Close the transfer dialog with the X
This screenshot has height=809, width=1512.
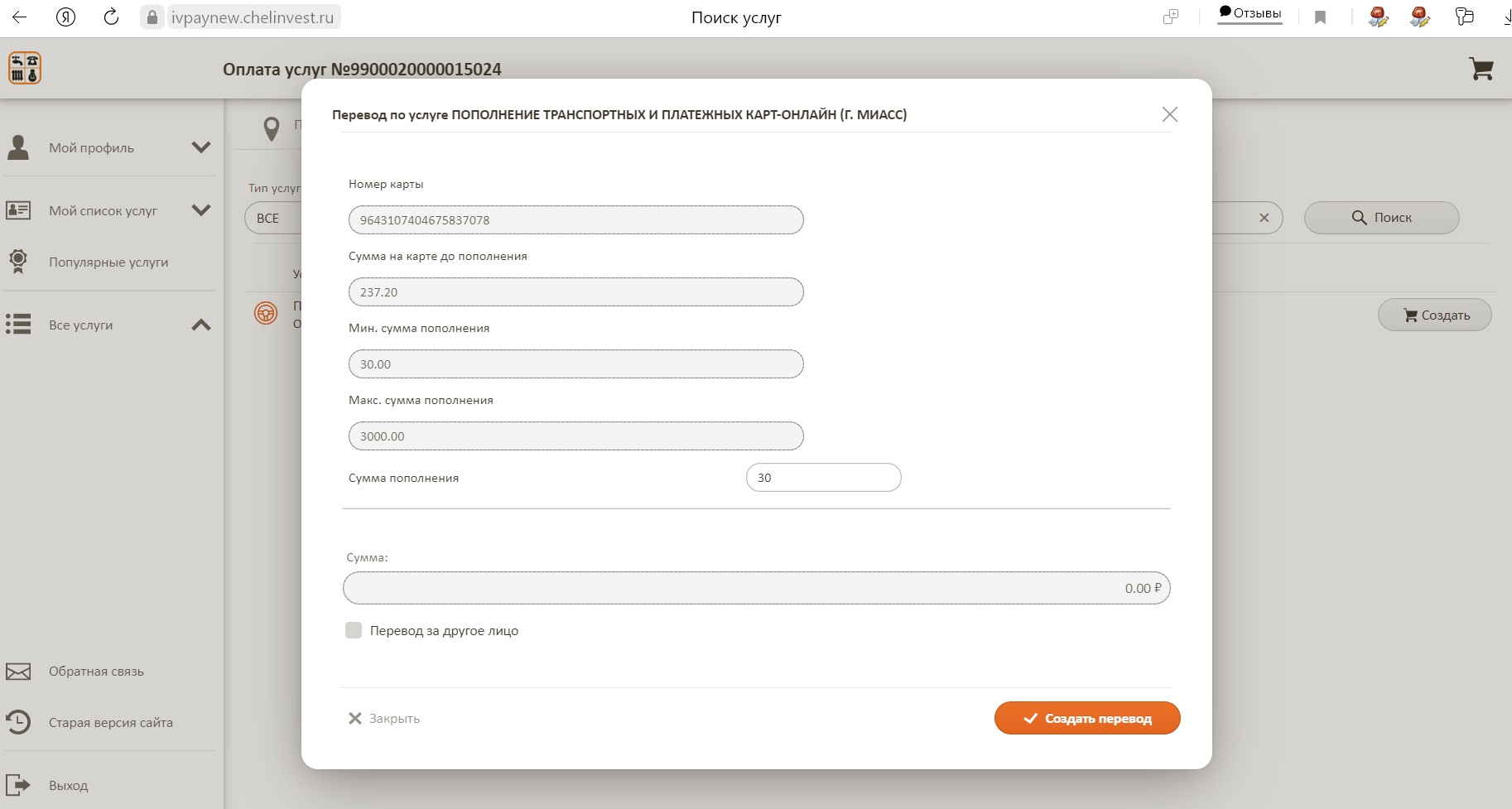pos(1169,114)
